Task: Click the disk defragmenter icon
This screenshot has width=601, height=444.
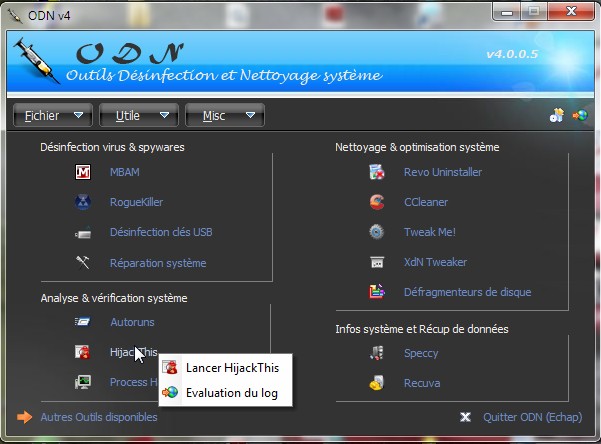Action: tap(377, 292)
